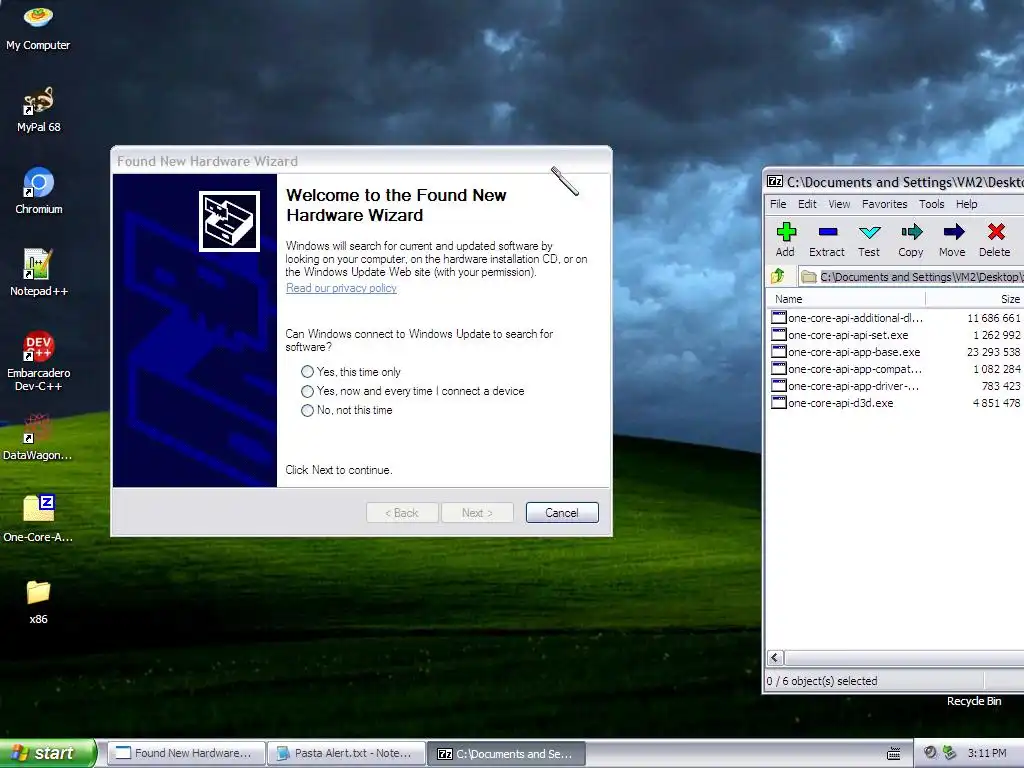The width and height of the screenshot is (1024, 768).
Task: Select one-core-api-app-driver-... file
Action: click(846, 386)
